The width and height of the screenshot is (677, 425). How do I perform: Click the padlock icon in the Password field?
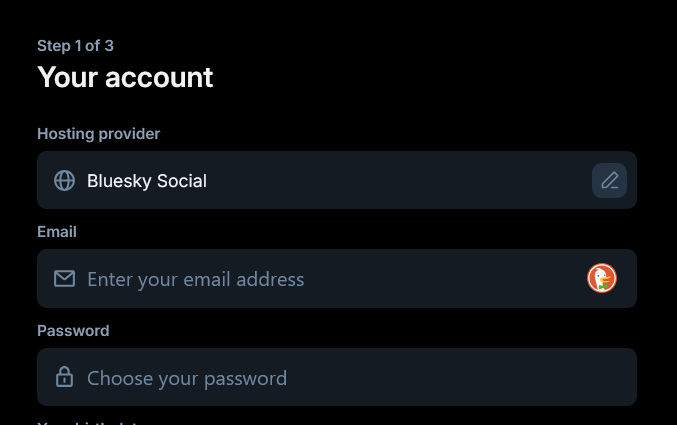pos(64,377)
